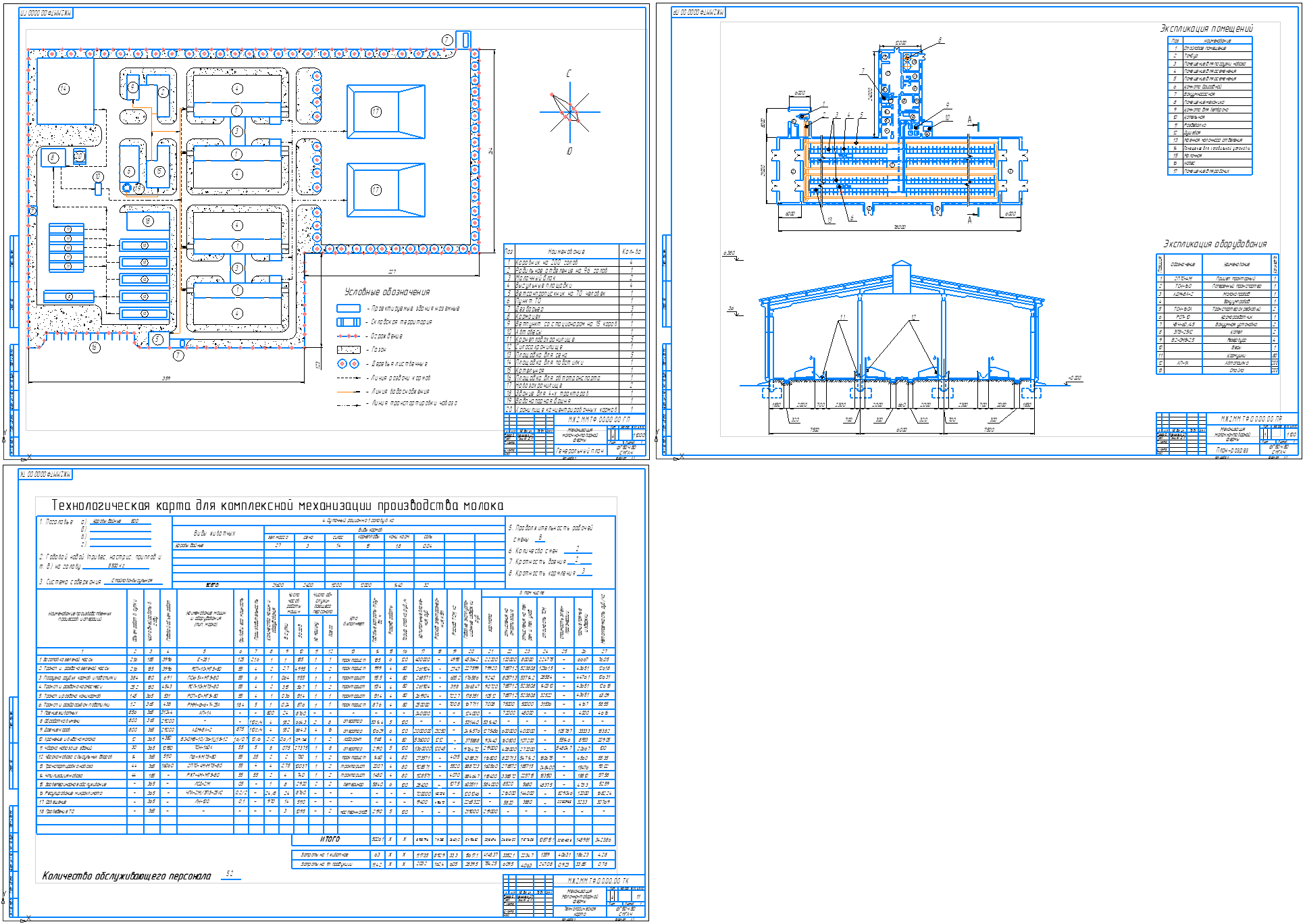
Task: Click the 'Условные обозначения' legend heading
Action: tap(387, 292)
